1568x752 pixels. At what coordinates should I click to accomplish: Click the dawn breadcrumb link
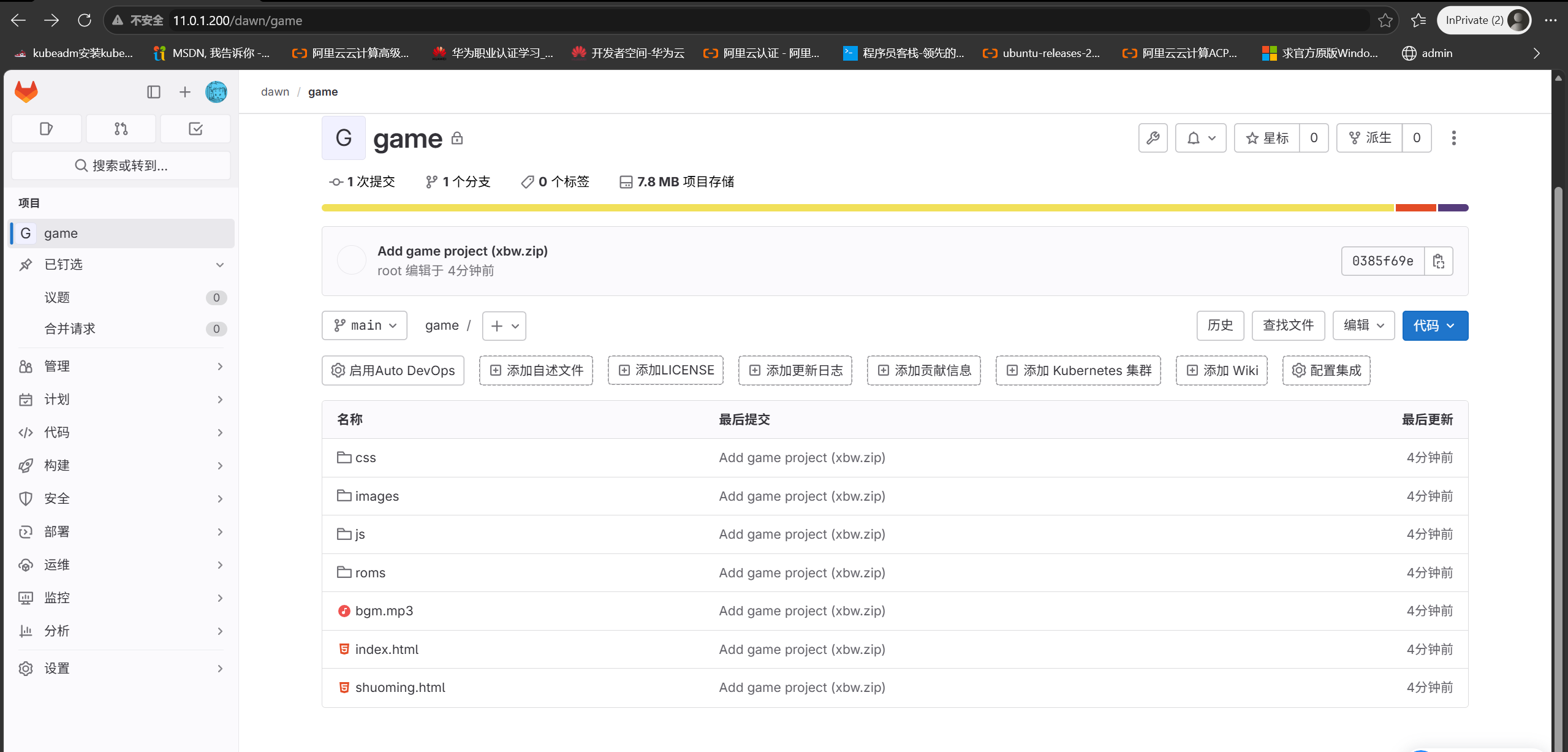pos(275,92)
